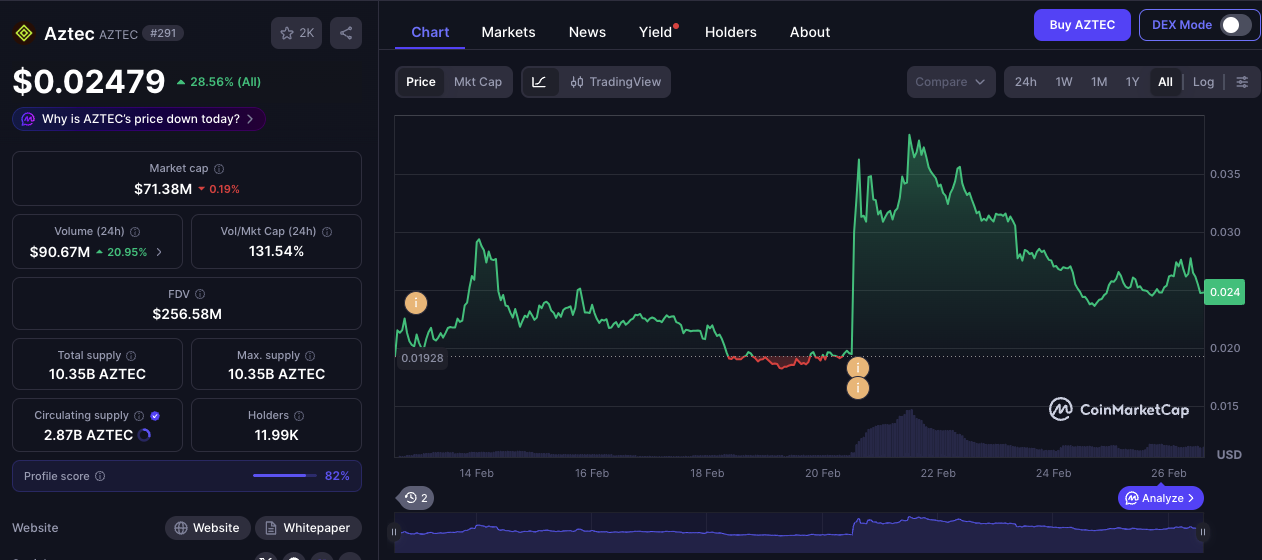This screenshot has width=1262, height=560.
Task: Click the right handle of chart range slider
Action: click(1203, 532)
